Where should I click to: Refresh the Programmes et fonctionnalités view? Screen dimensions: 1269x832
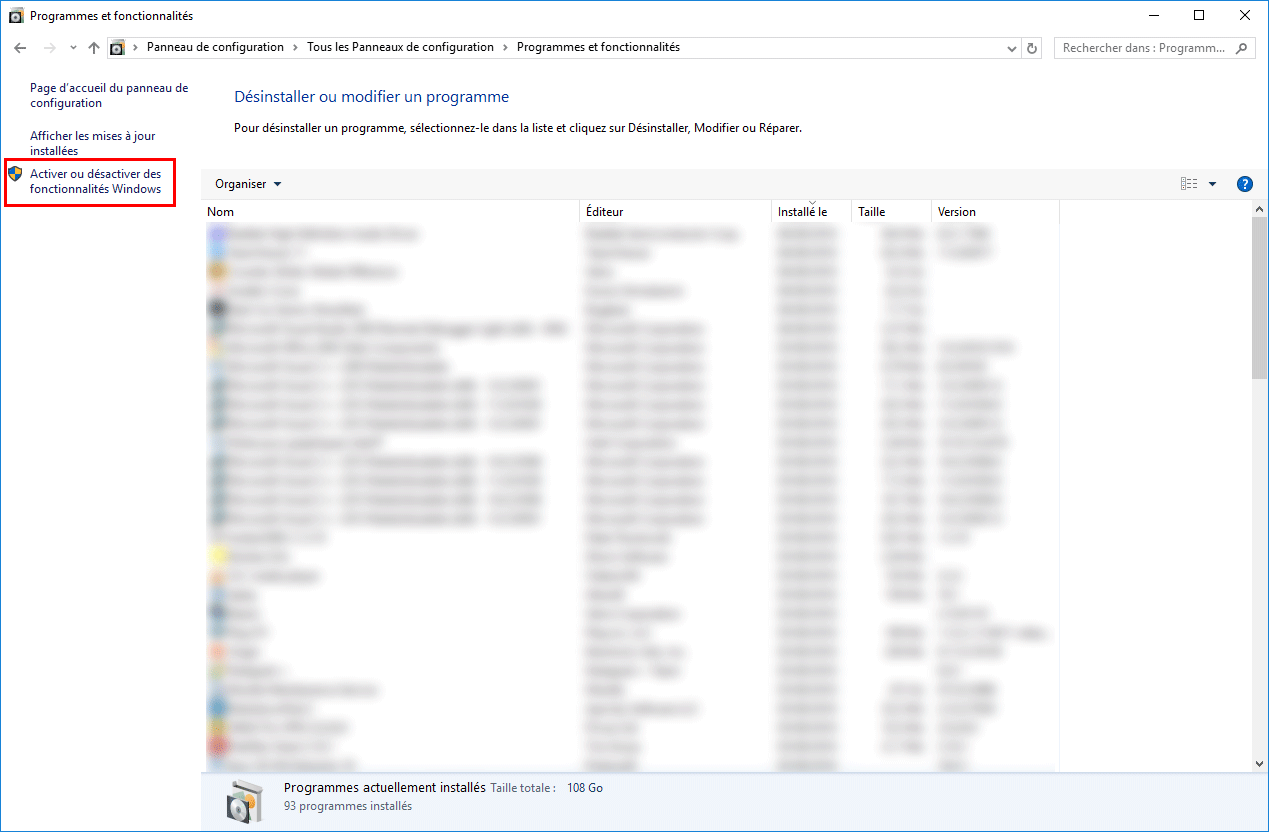click(1033, 48)
